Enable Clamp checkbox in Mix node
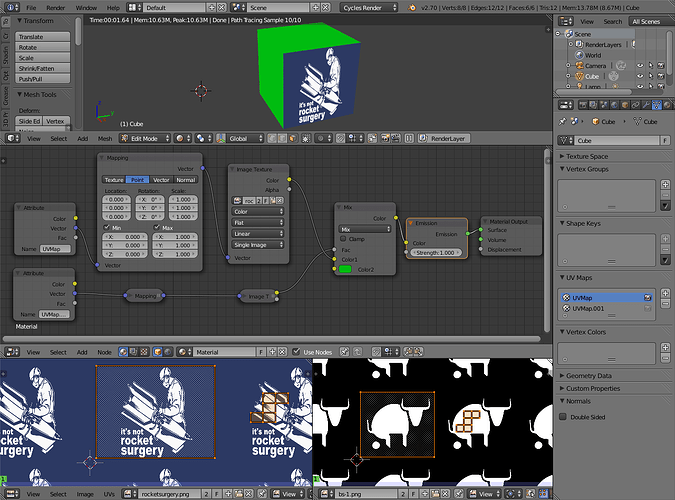Viewport: 675px width, 500px height. tap(343, 239)
